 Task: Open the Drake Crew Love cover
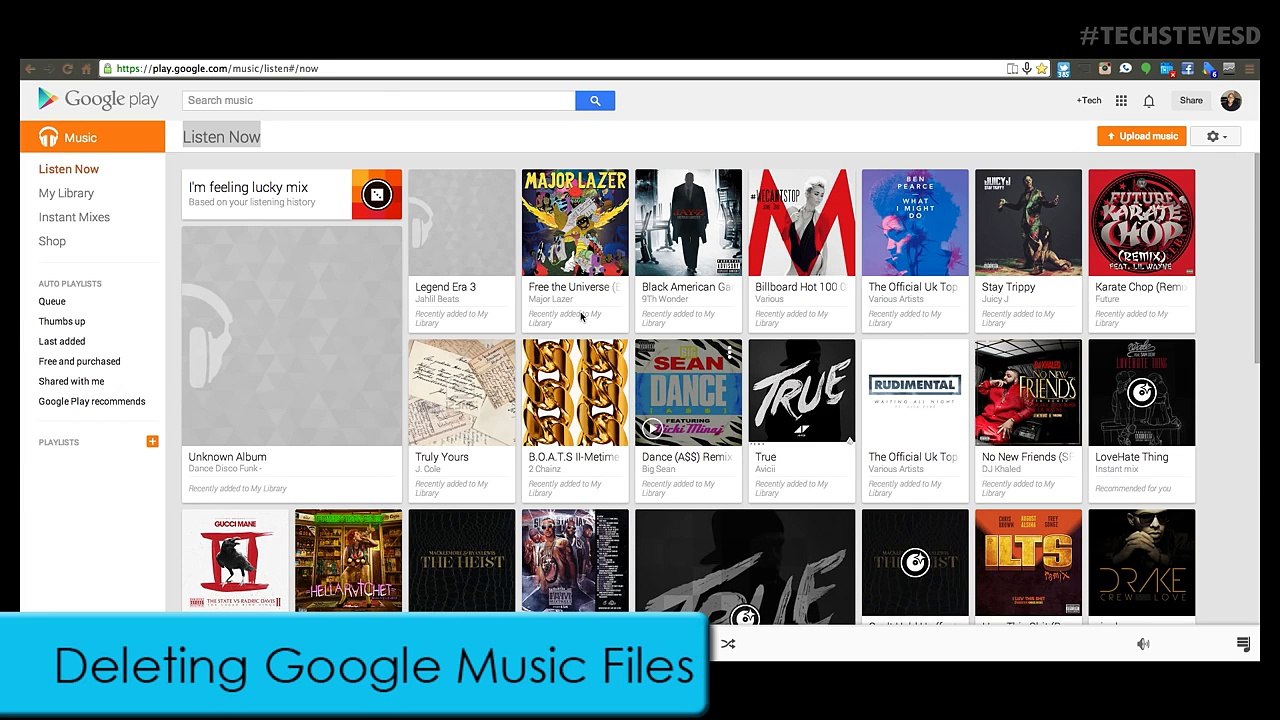click(x=1142, y=562)
